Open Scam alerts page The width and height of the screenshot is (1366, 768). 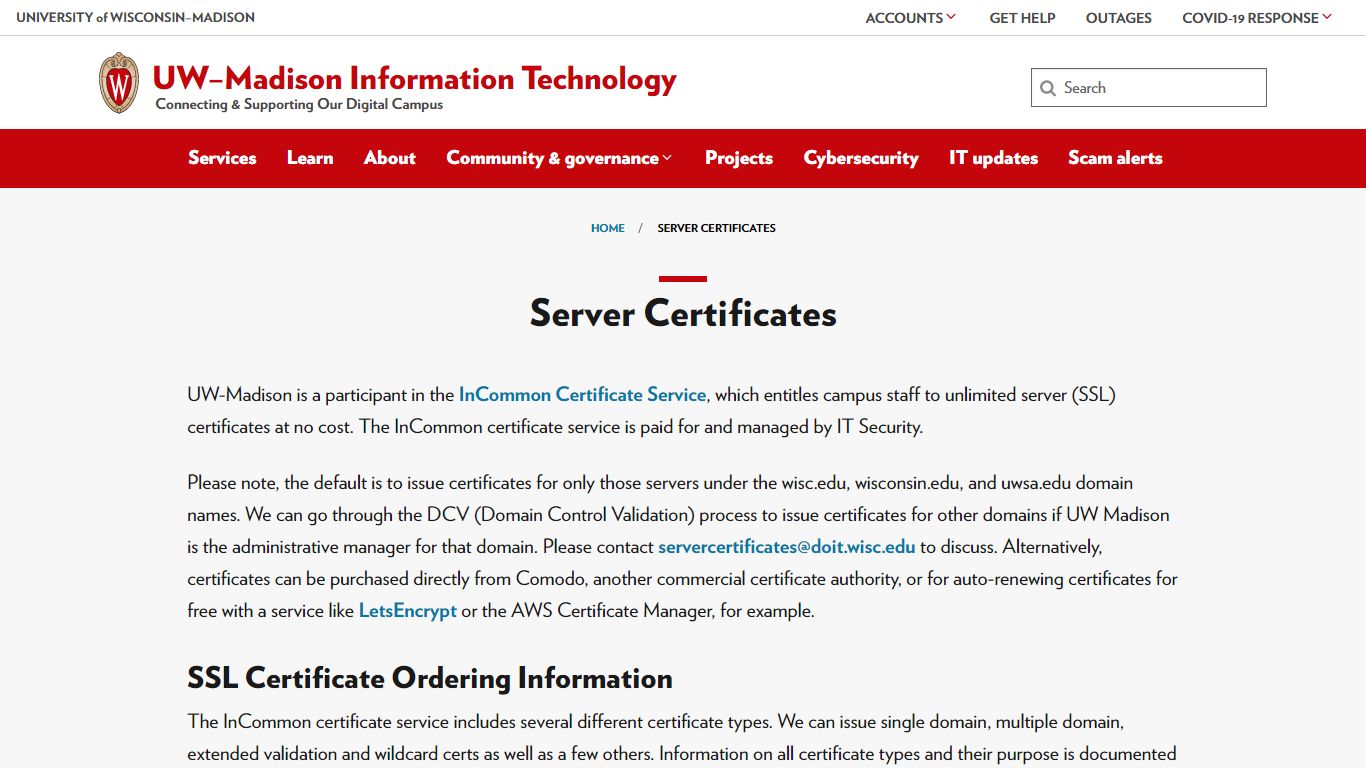1115,158
